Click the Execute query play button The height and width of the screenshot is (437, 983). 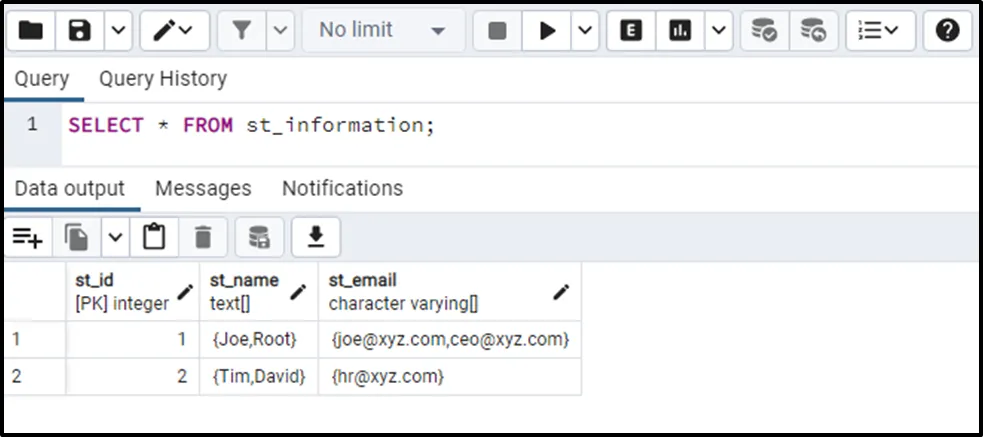pyautogui.click(x=547, y=31)
